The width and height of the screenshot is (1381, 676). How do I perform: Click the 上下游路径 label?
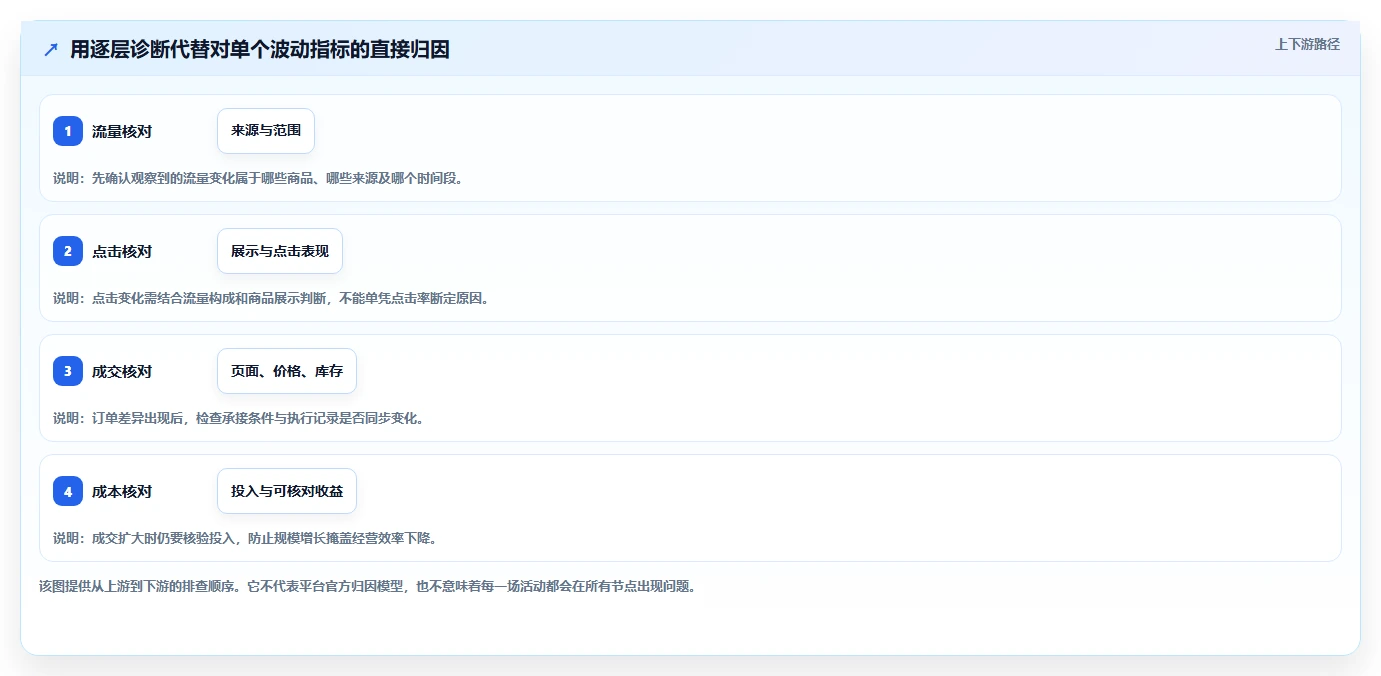click(1307, 44)
